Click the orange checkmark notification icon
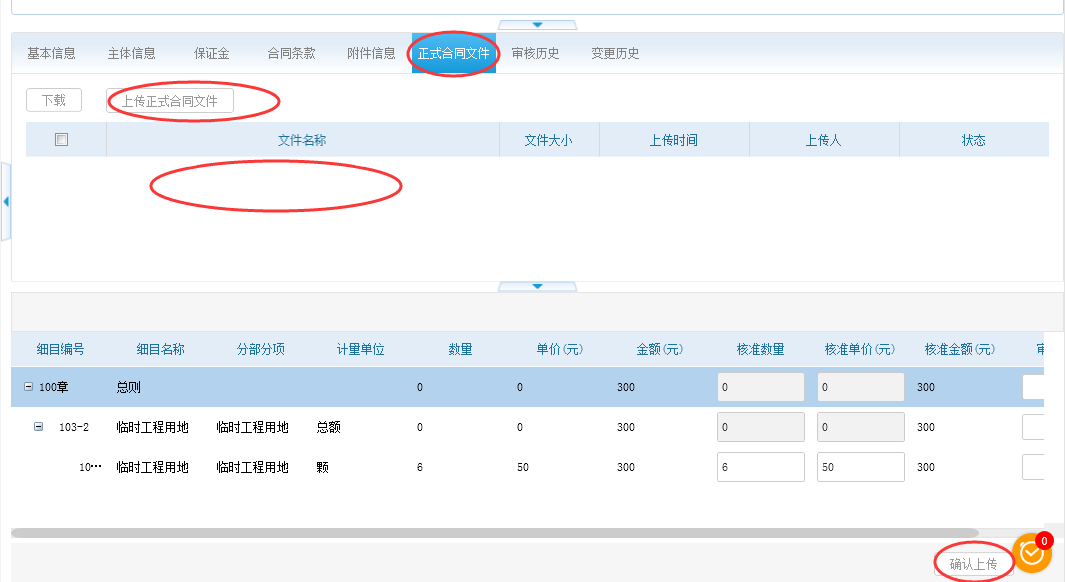The height and width of the screenshot is (582, 1065). 1031,553
